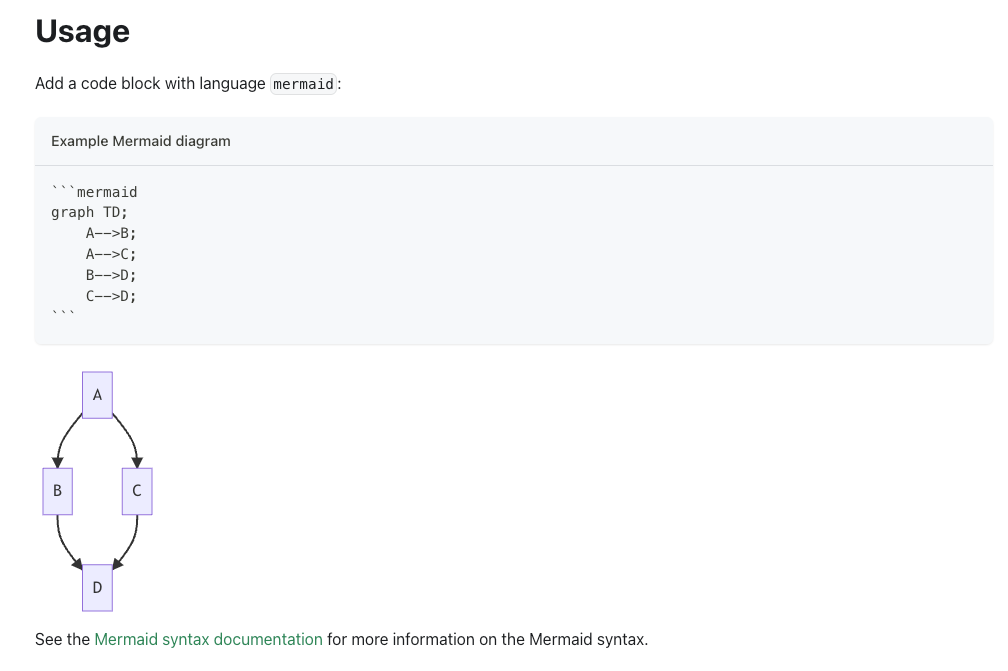Click node A in the diagram
This screenshot has width=1008, height=671.
97,395
